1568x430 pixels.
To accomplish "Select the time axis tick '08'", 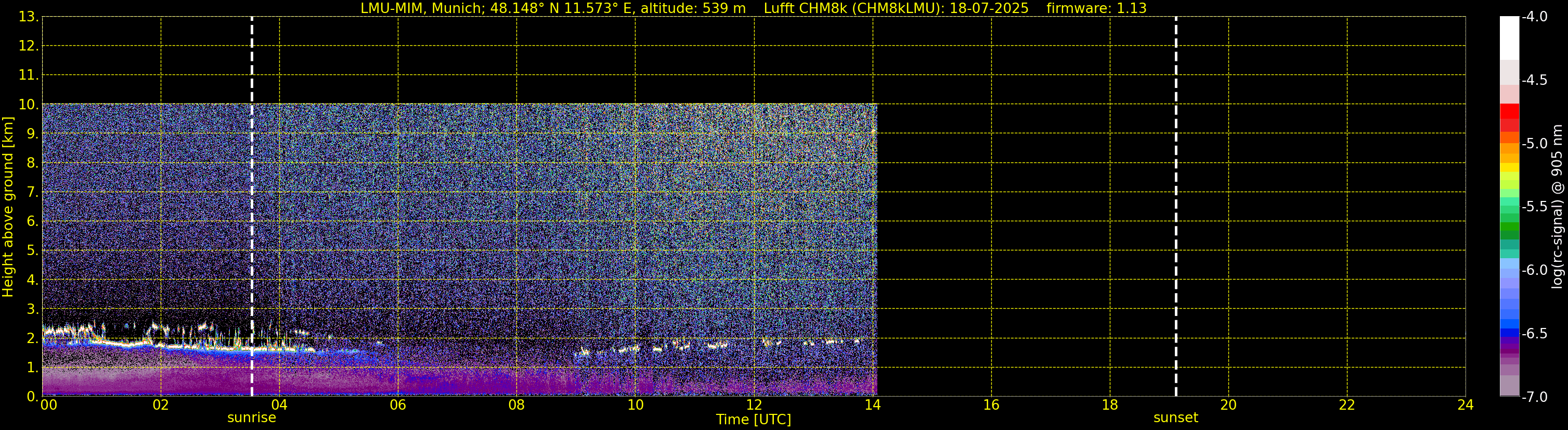I will coord(517,405).
